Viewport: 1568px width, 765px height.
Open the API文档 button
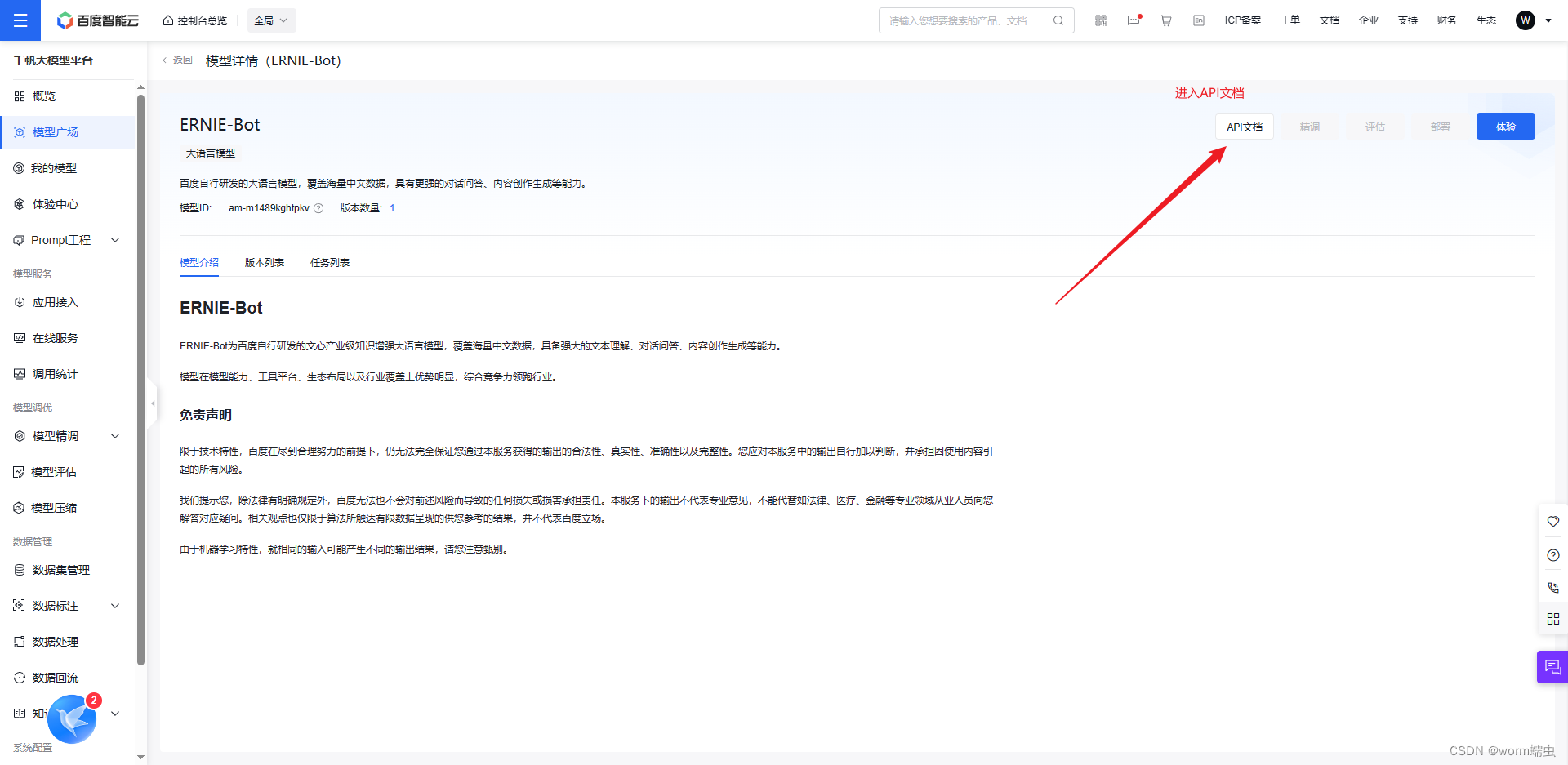pos(1245,127)
